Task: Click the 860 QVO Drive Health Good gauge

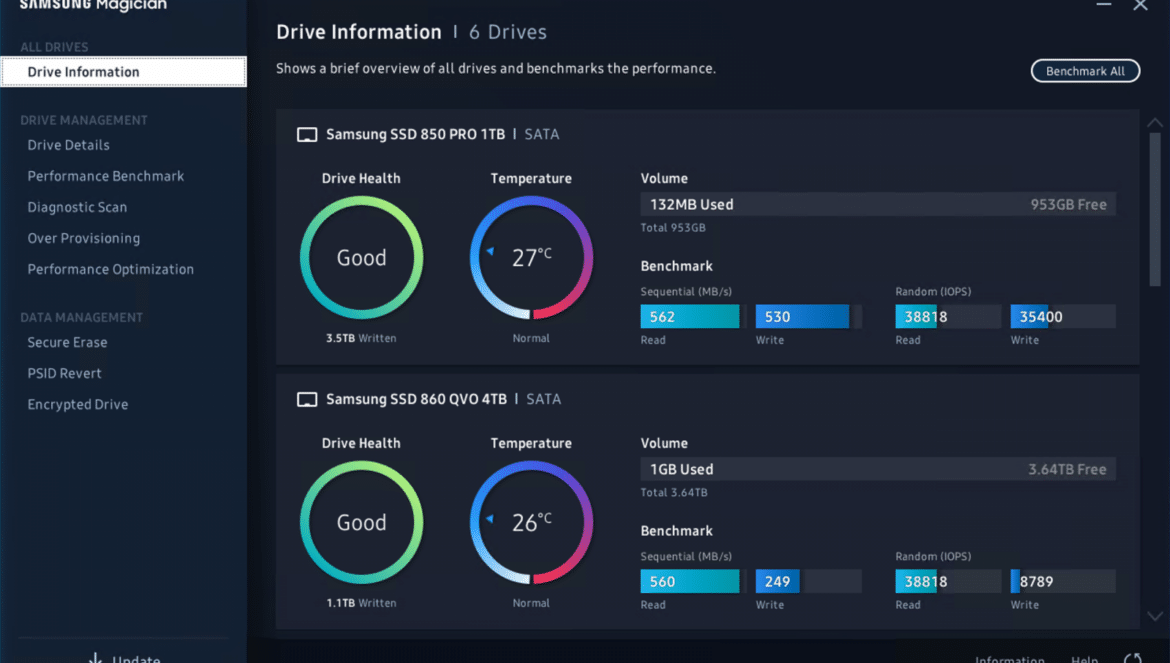Action: [x=361, y=523]
